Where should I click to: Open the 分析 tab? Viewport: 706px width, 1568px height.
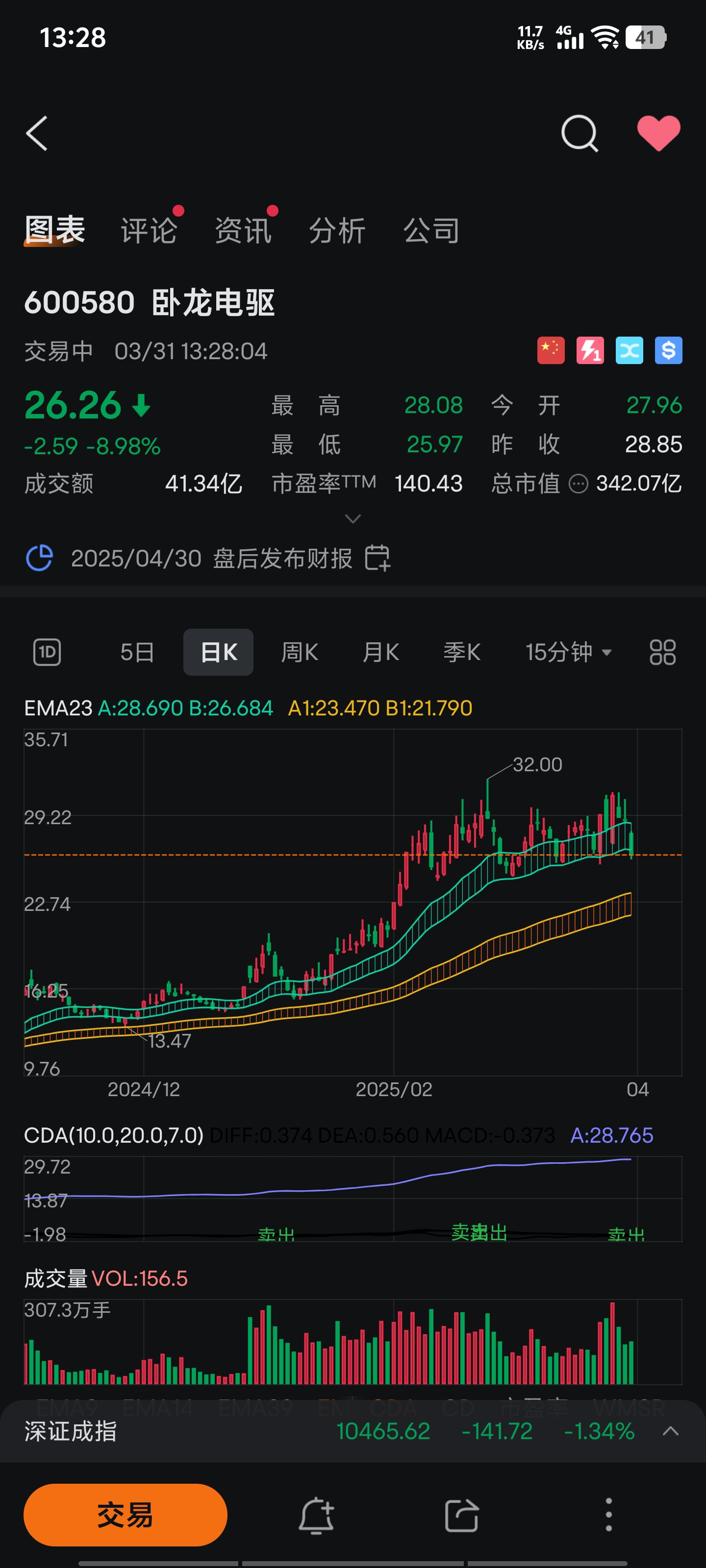337,231
